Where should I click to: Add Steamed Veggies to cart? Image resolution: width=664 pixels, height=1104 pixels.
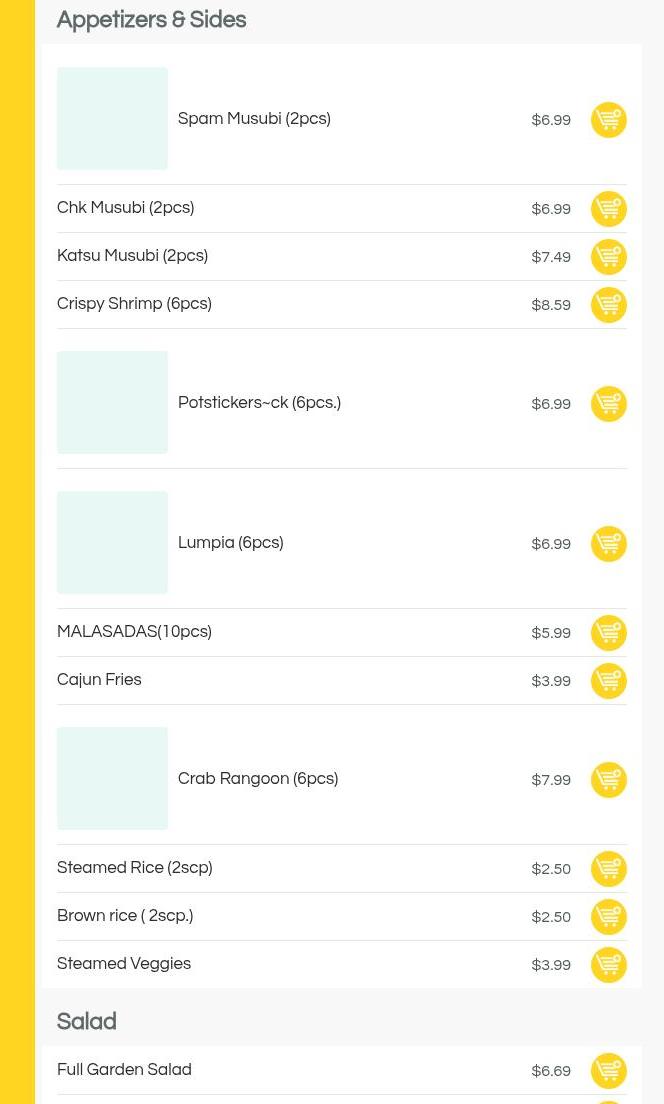608,965
